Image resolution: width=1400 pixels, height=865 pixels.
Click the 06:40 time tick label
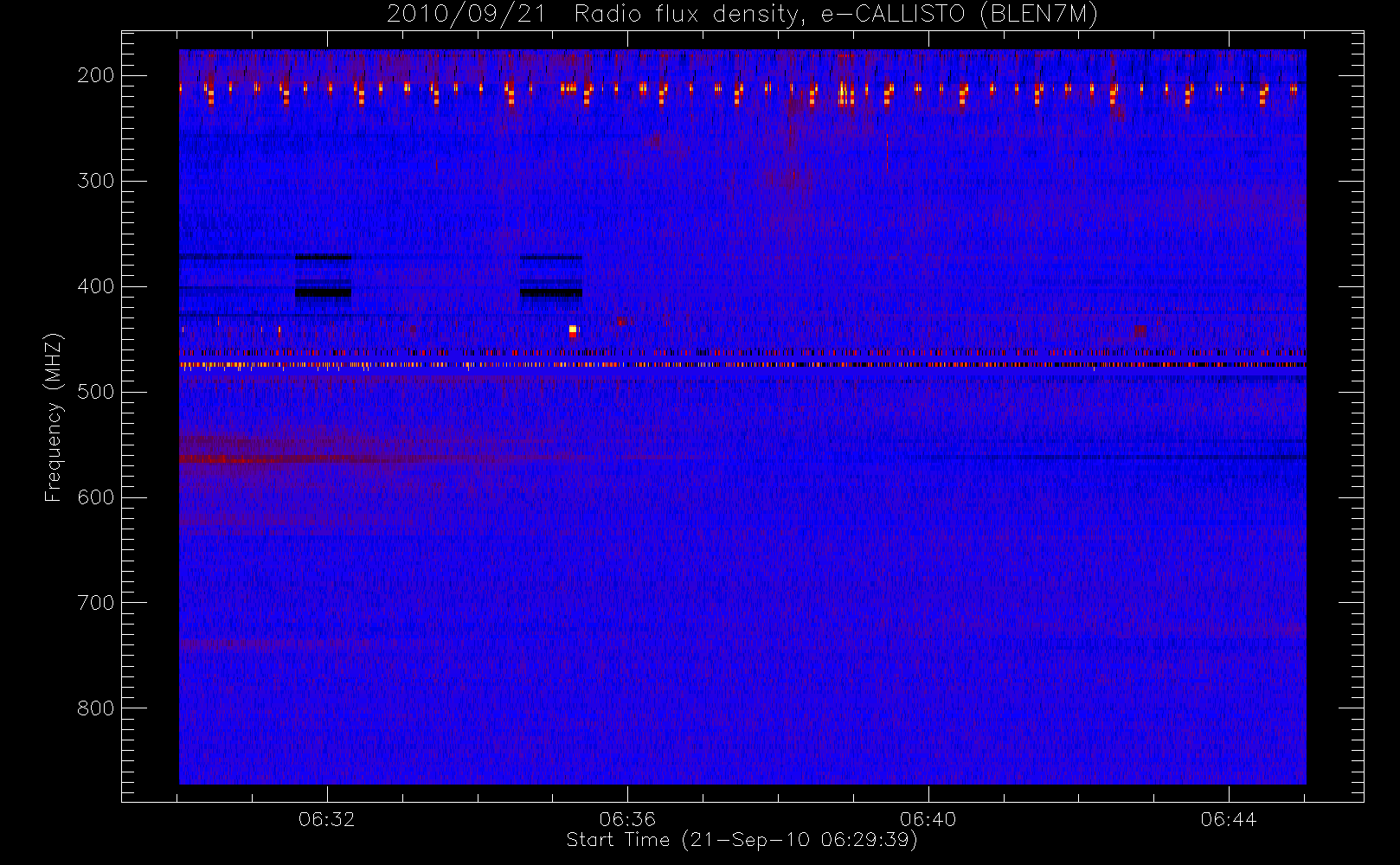(x=928, y=819)
